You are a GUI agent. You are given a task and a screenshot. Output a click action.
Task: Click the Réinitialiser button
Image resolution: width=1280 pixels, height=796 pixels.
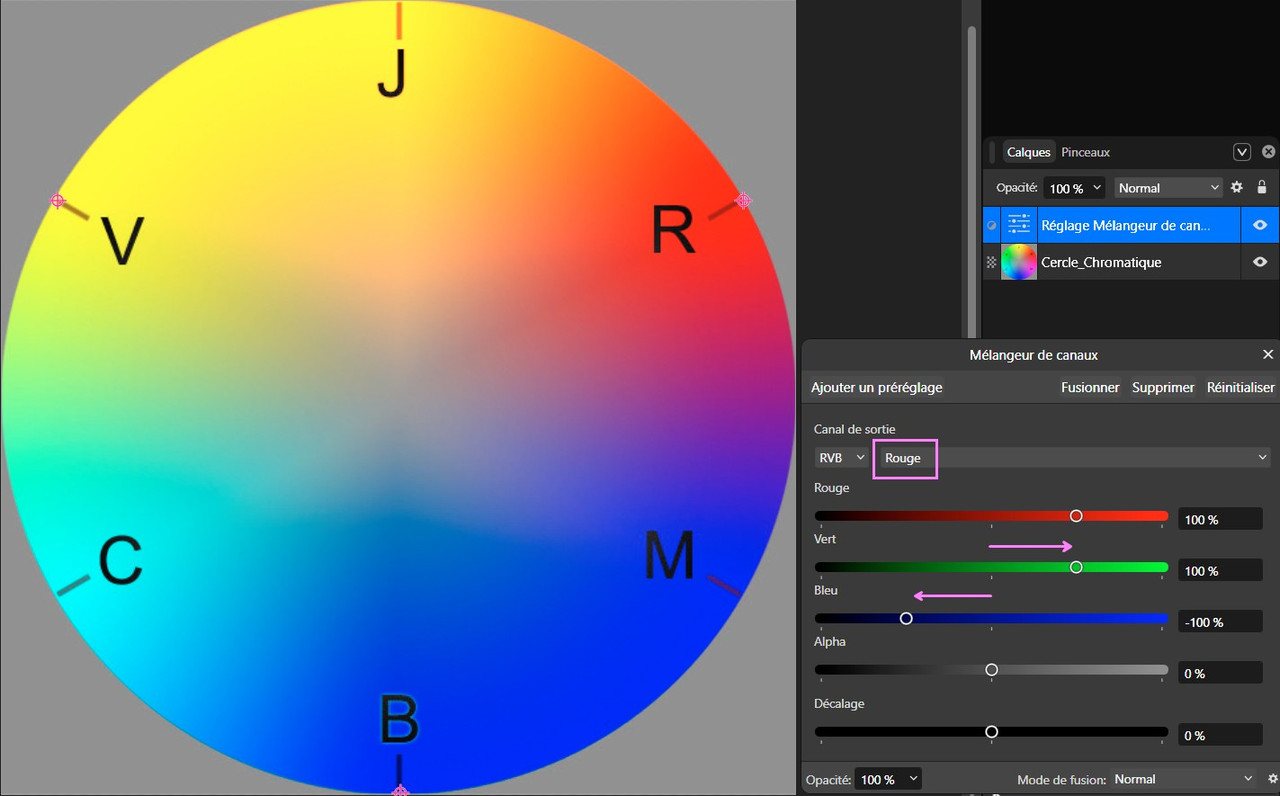[x=1241, y=387]
